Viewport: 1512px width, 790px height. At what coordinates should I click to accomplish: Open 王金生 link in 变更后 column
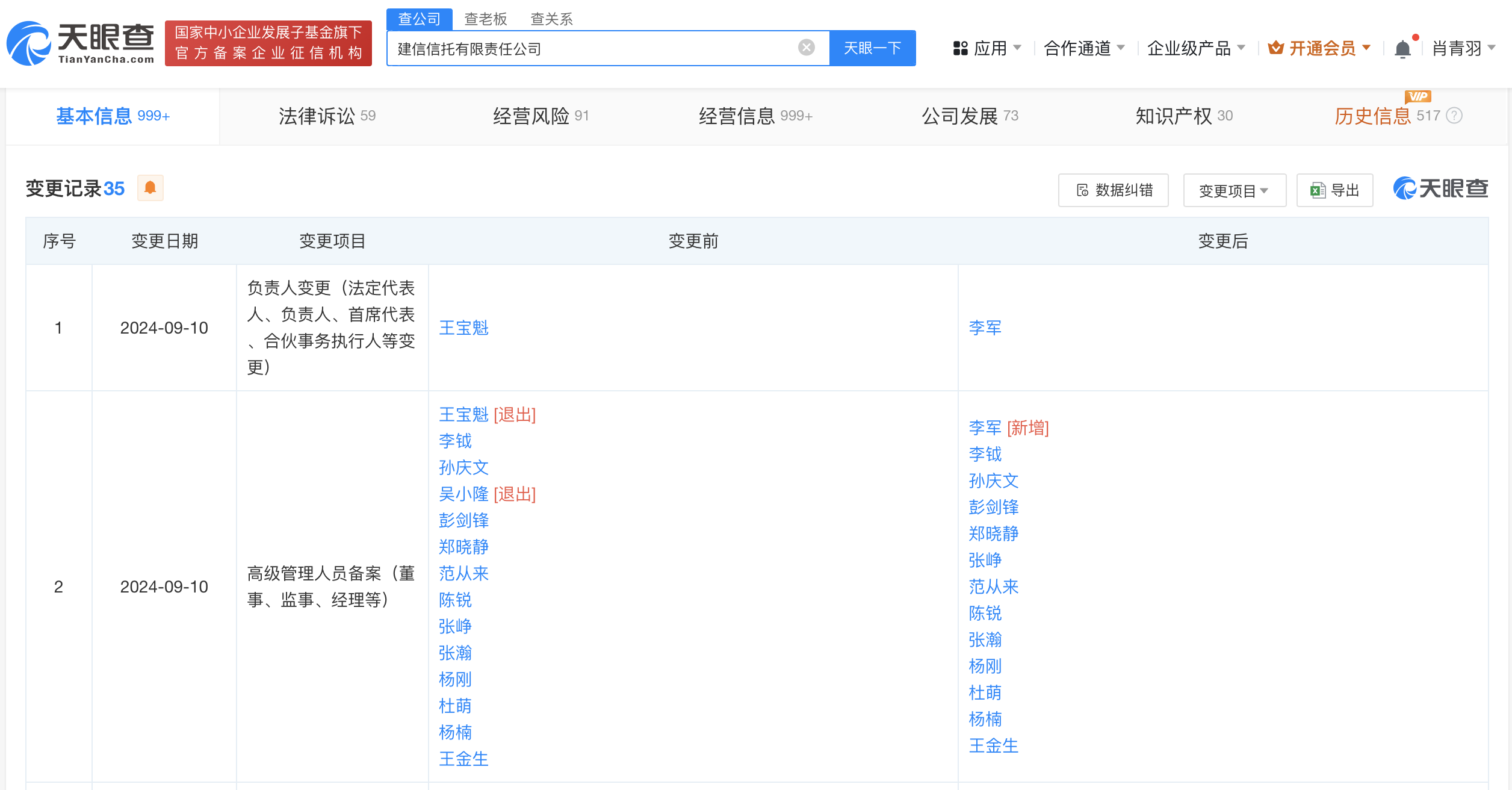(x=993, y=745)
